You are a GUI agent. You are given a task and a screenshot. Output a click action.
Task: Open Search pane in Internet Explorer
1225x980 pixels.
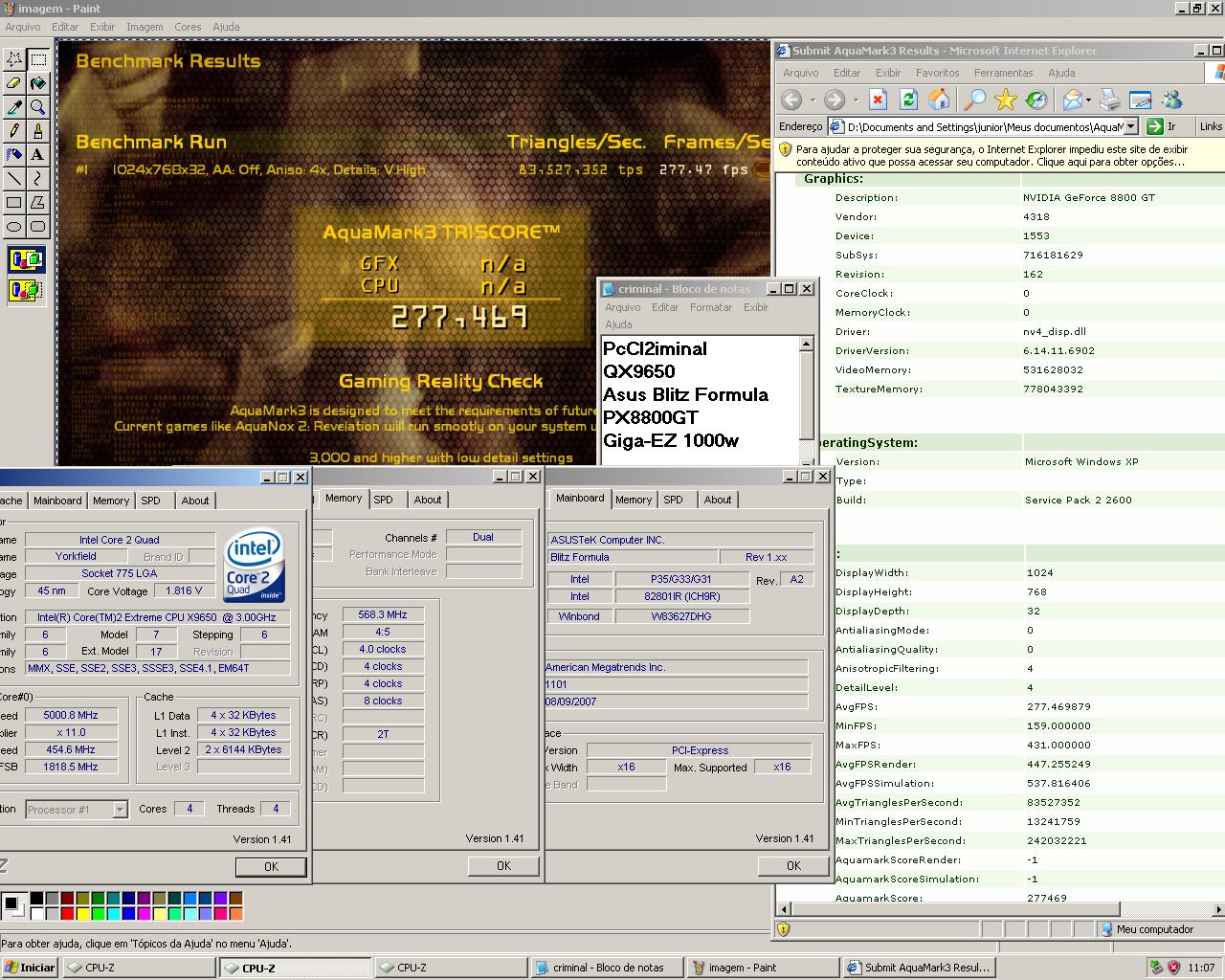click(974, 100)
